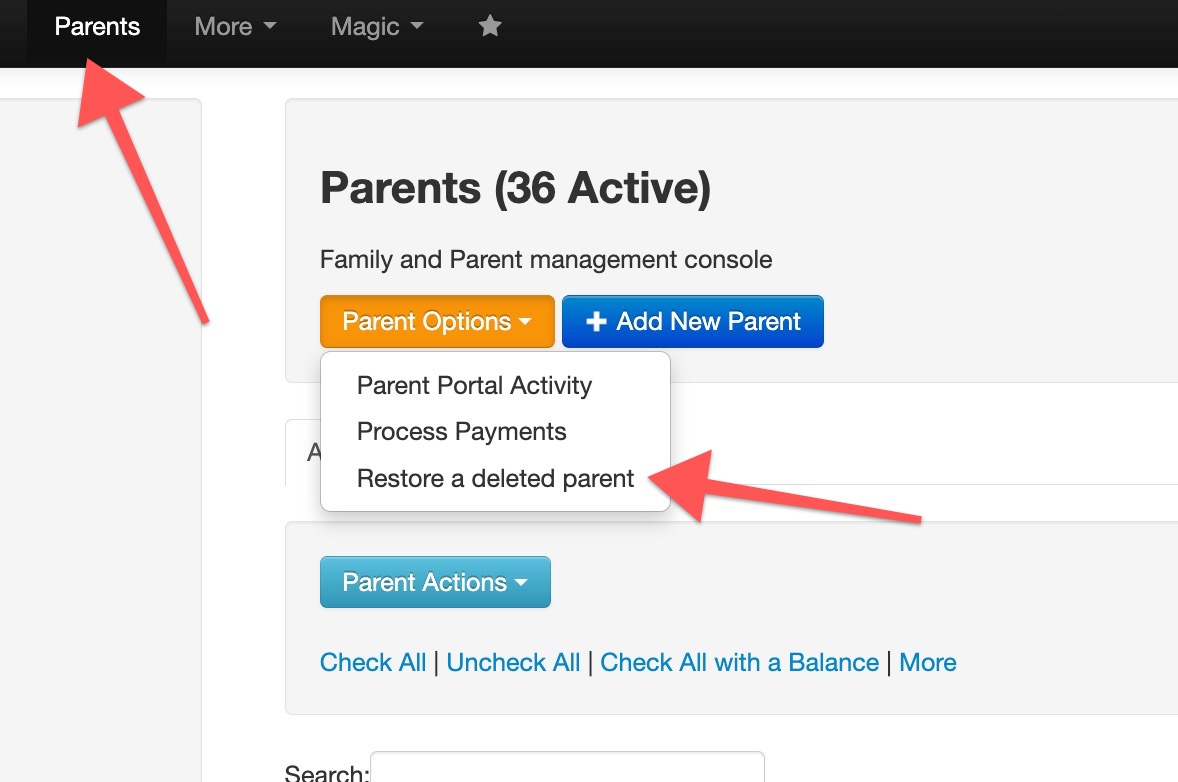
Task: Choose Process Payments from the menu
Action: 461,432
